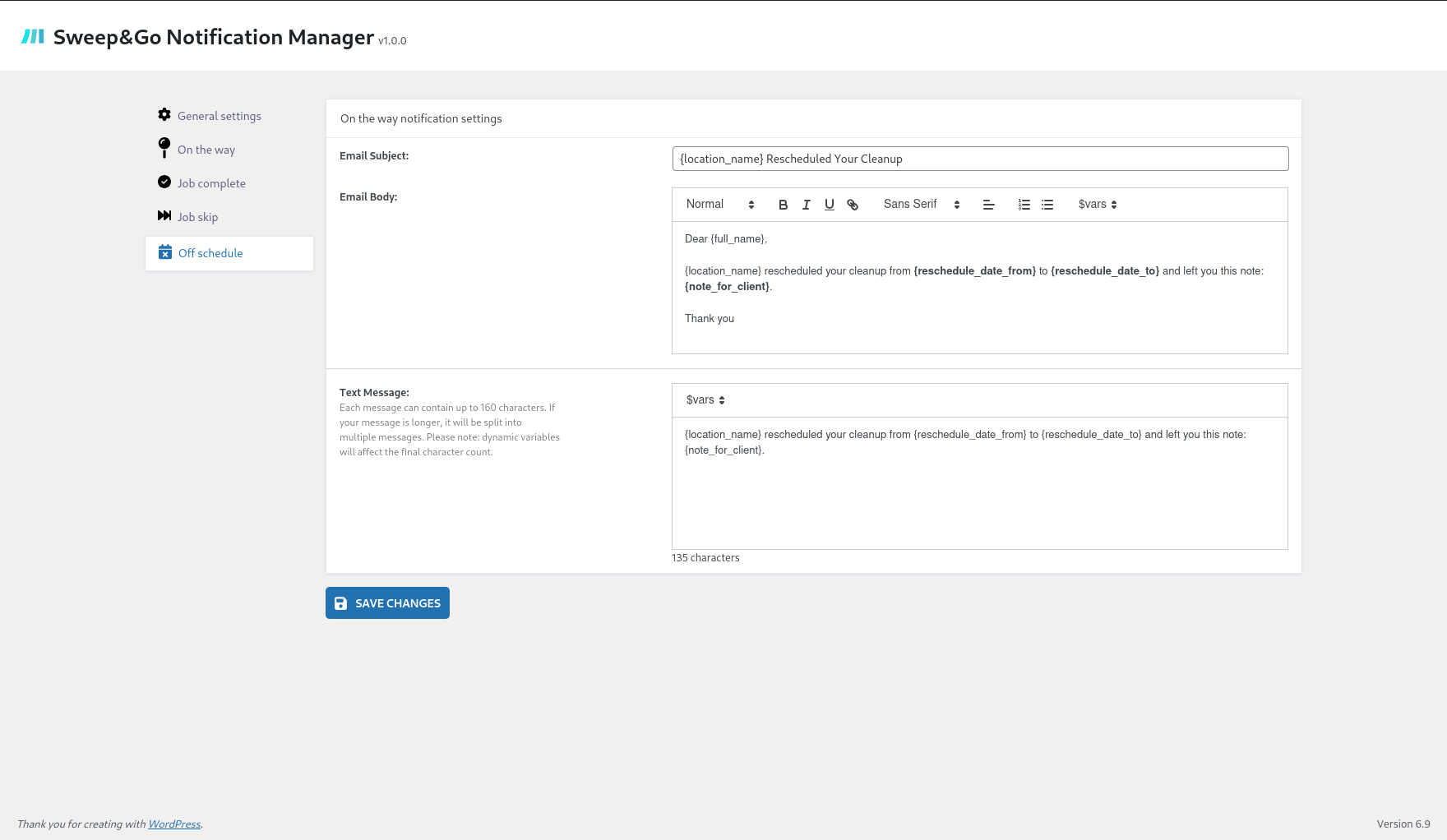The width and height of the screenshot is (1447, 840).
Task: Open the Normal heading style dropdown
Action: [719, 205]
